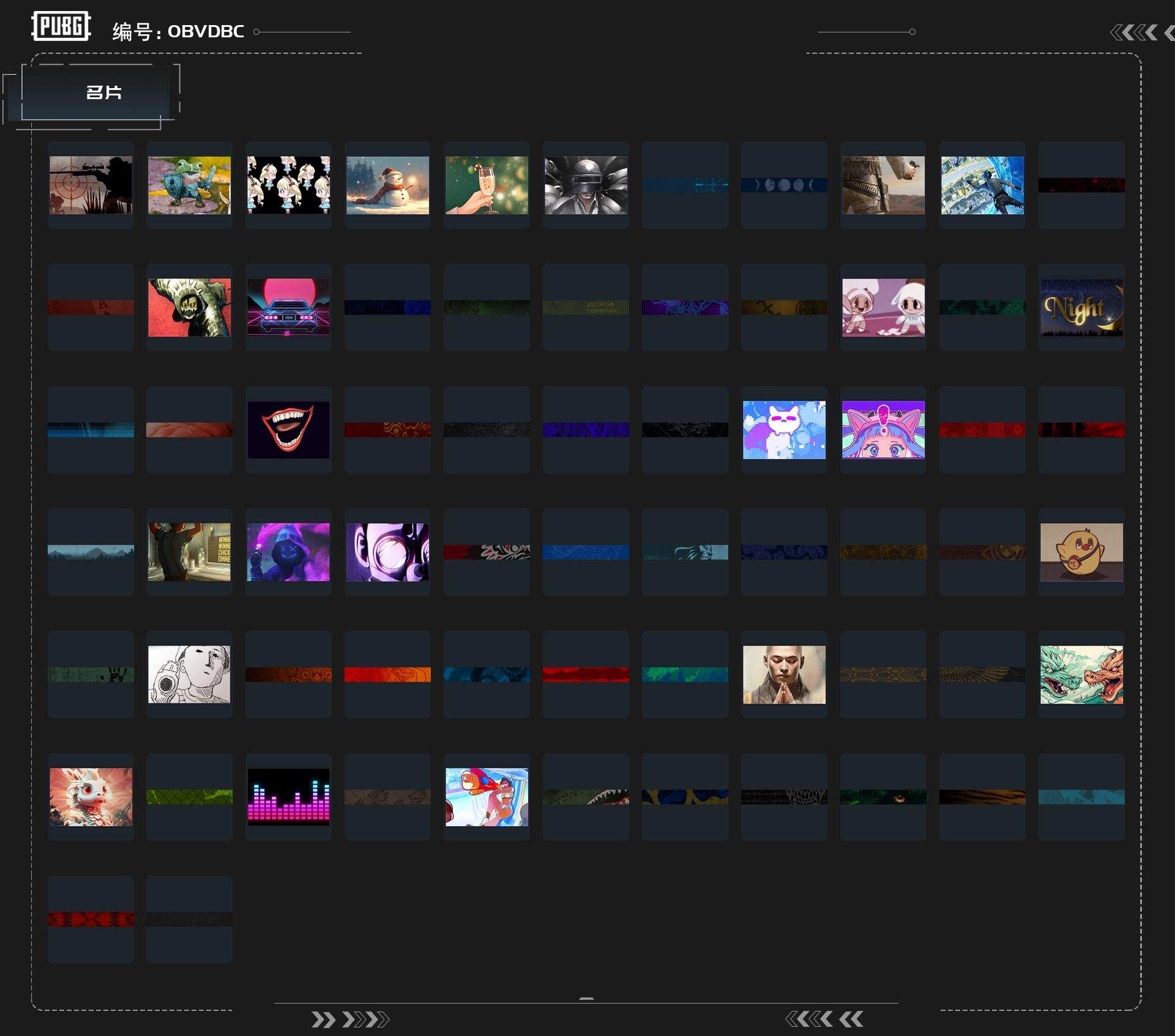1175x1036 pixels.
Task: Select the yellow chick nameplate
Action: [1081, 552]
